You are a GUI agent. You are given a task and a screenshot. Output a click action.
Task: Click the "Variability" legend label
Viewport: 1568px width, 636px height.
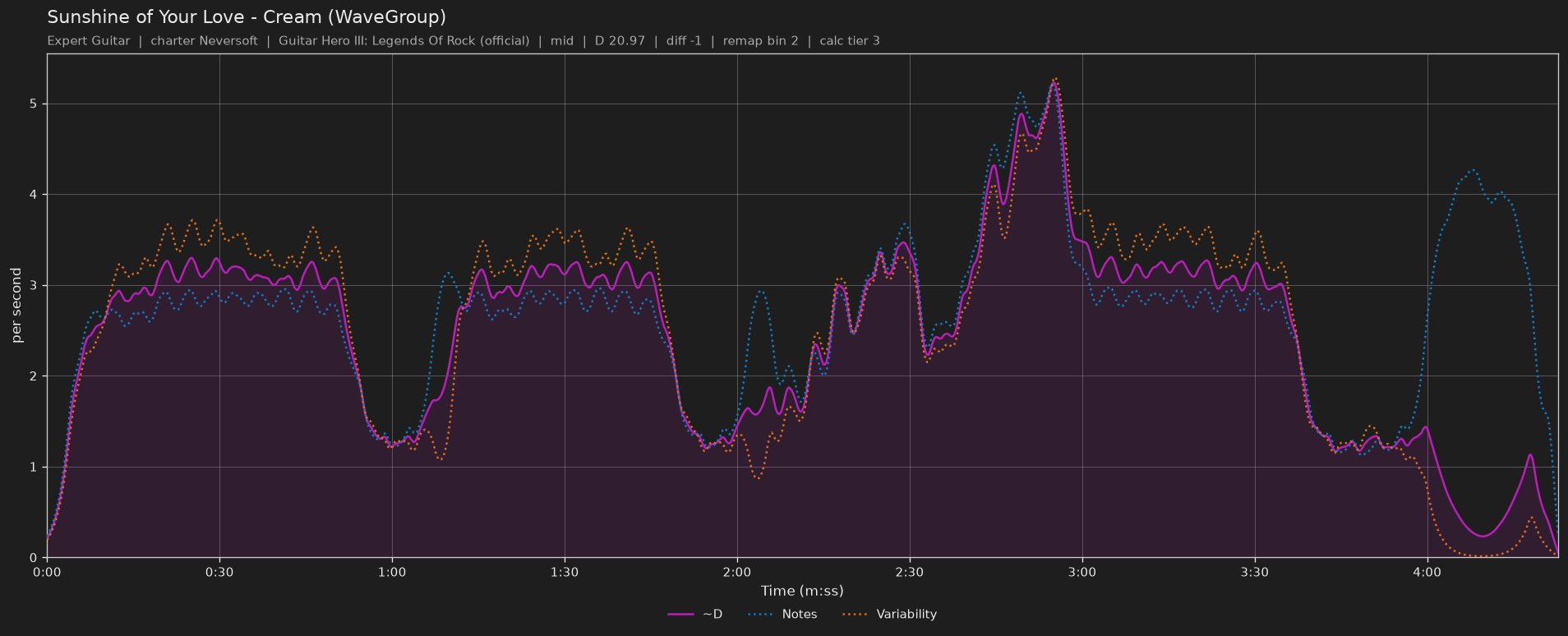906,614
